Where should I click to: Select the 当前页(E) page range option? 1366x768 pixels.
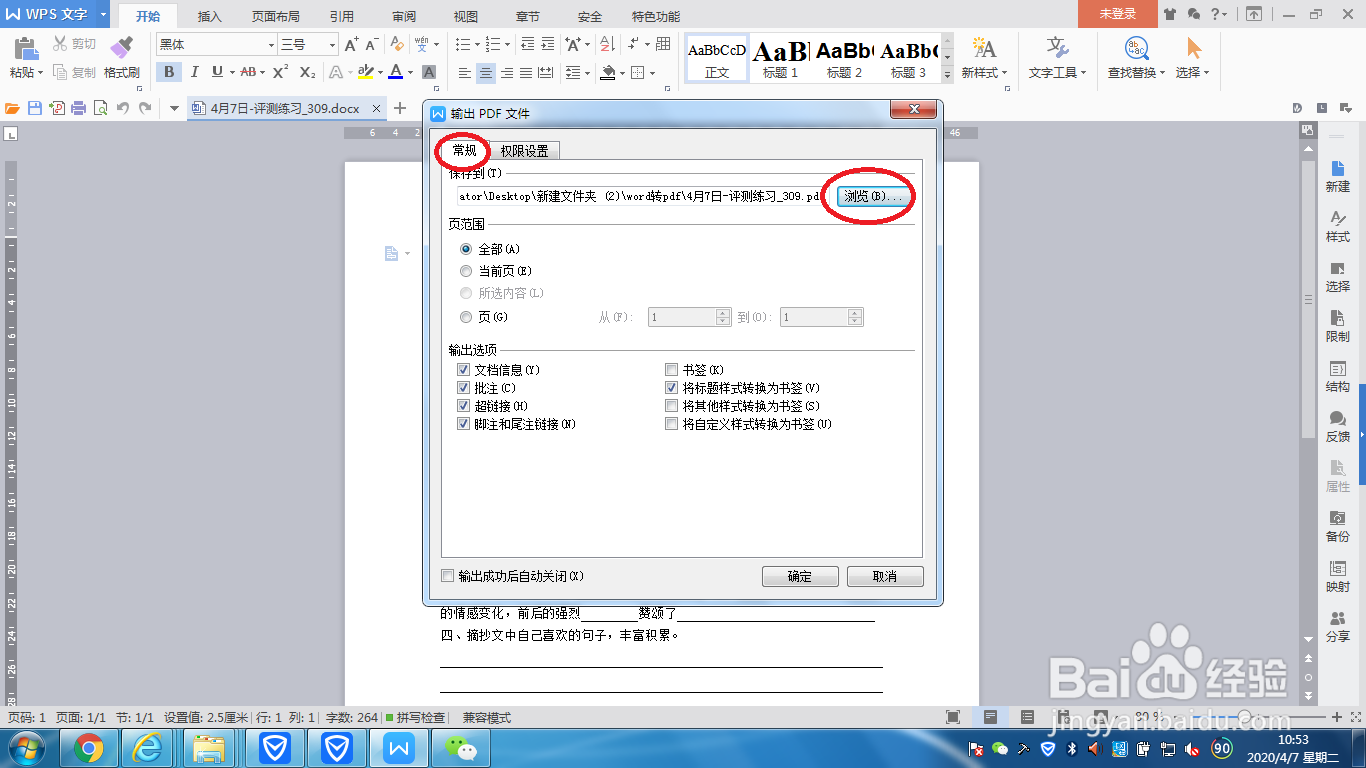[x=465, y=270]
